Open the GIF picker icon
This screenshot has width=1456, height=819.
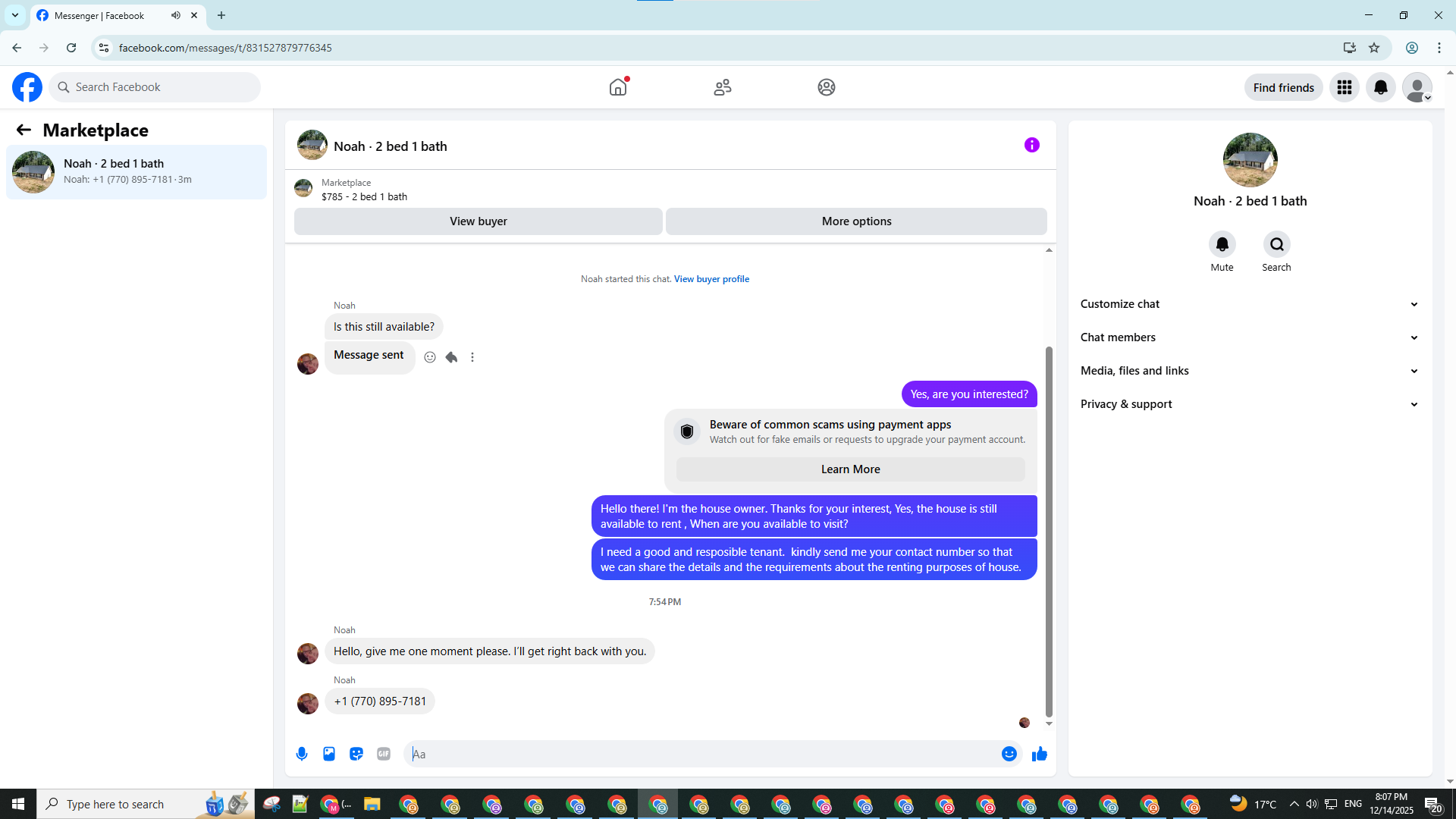[x=384, y=754]
